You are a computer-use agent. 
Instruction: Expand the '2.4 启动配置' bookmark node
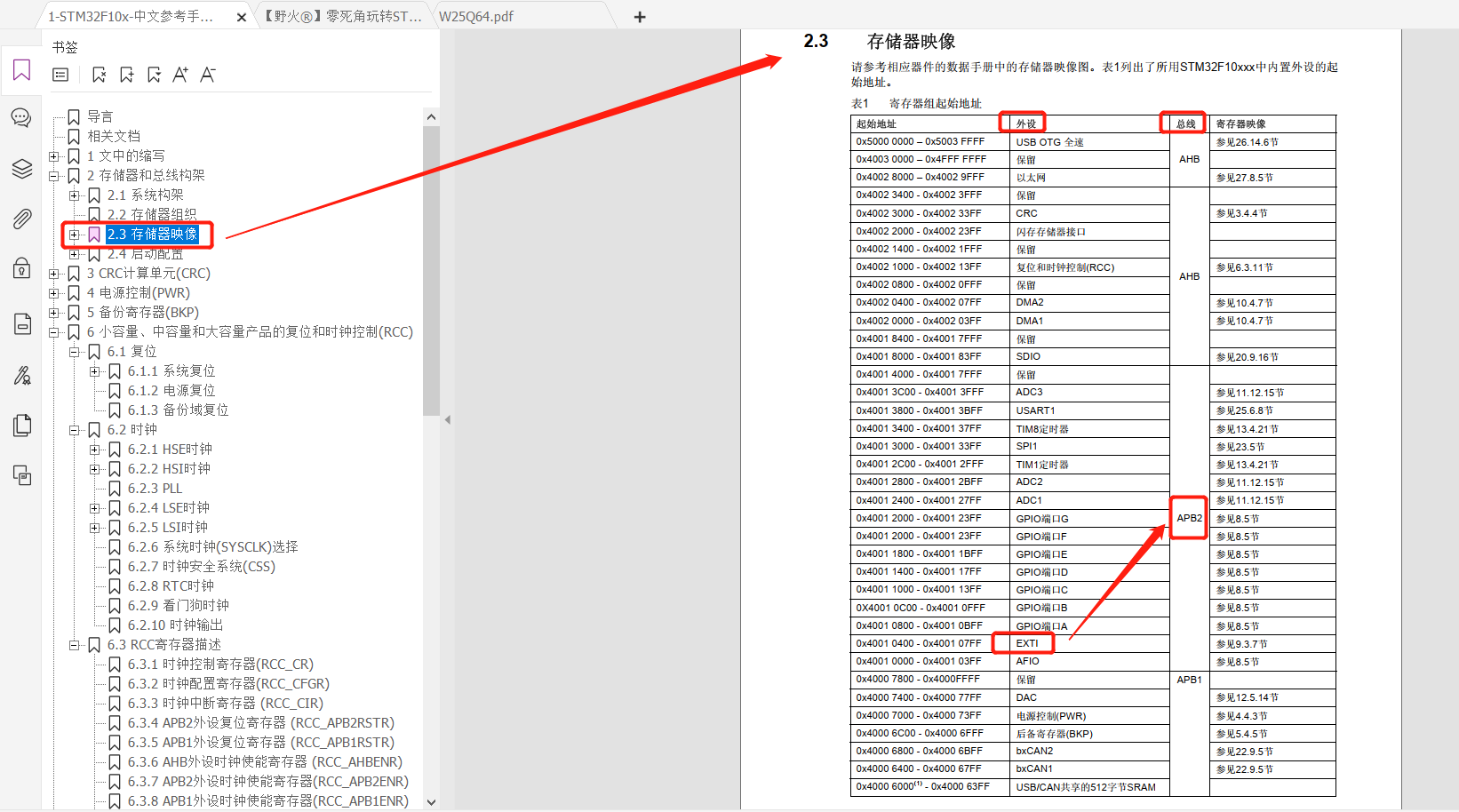(74, 254)
